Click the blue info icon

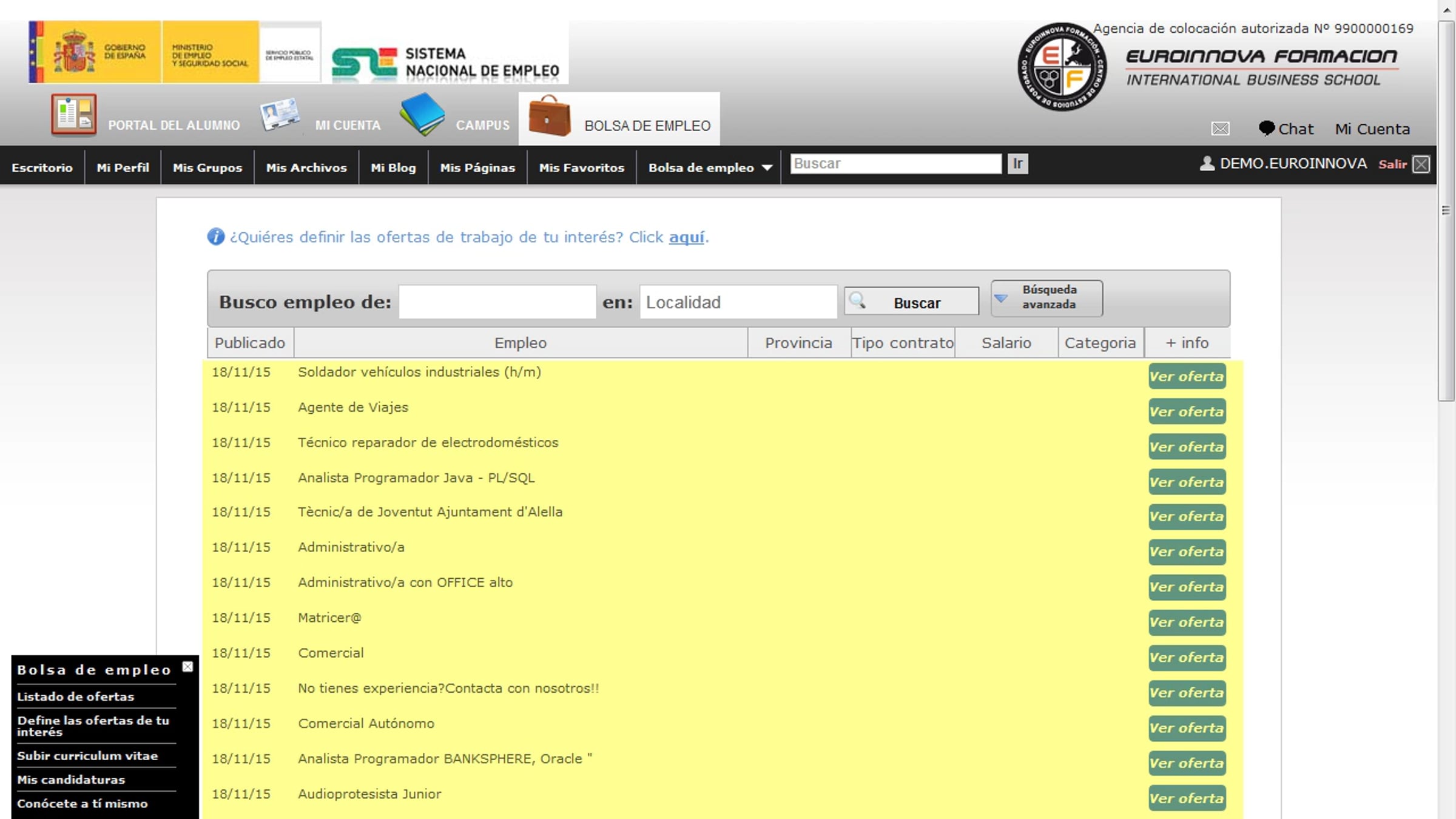click(215, 237)
